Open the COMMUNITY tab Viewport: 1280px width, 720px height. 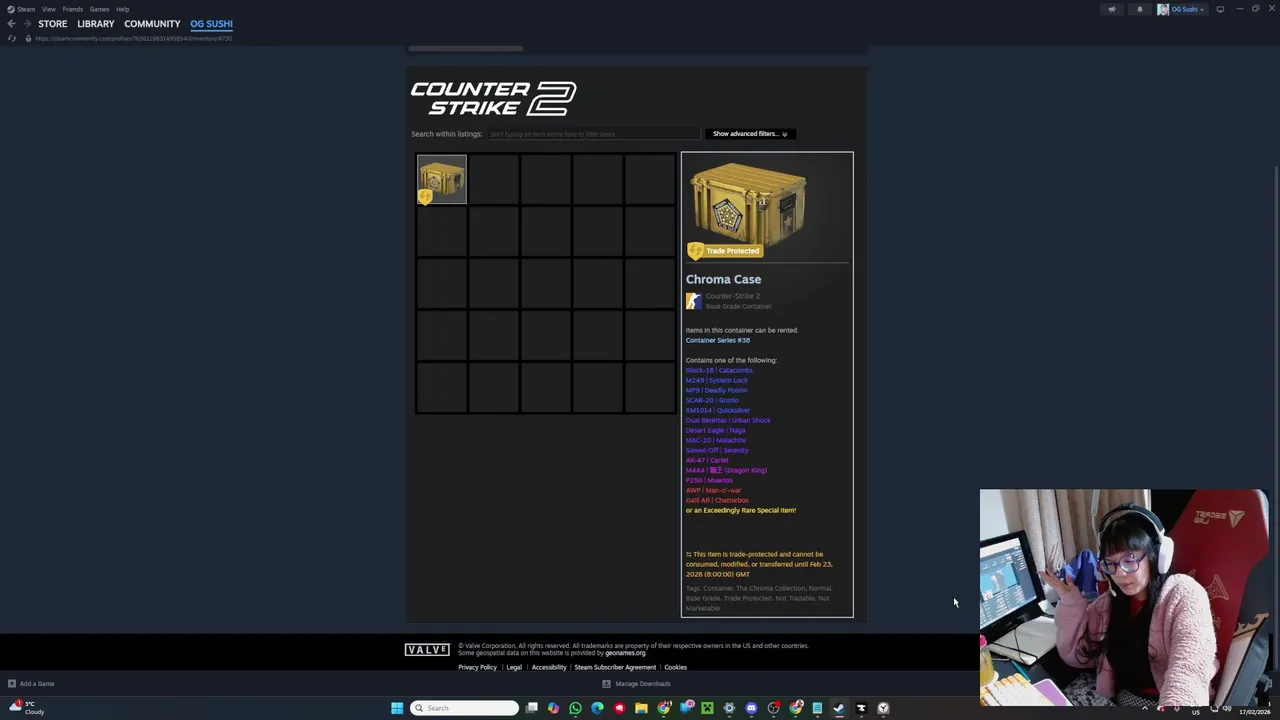pos(152,24)
